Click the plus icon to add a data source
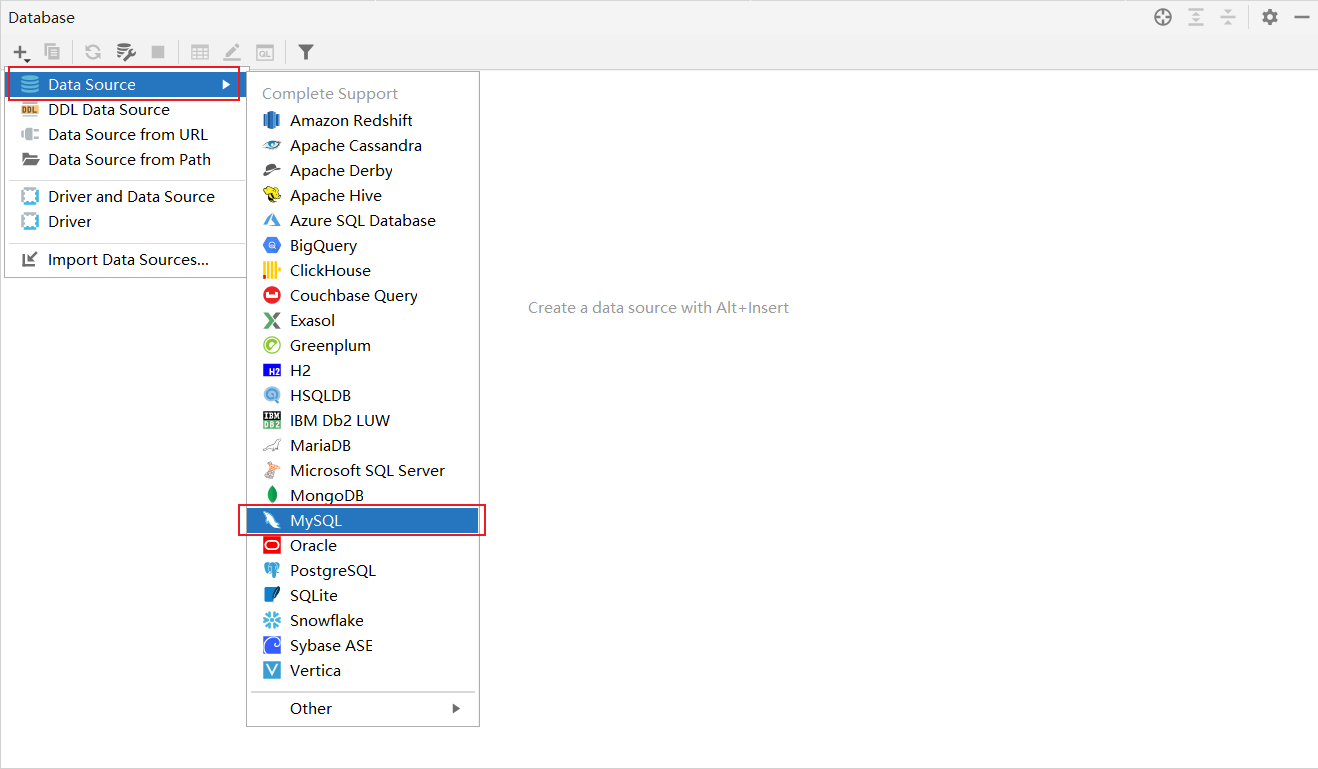Screen dimensions: 1318x769 pos(20,52)
